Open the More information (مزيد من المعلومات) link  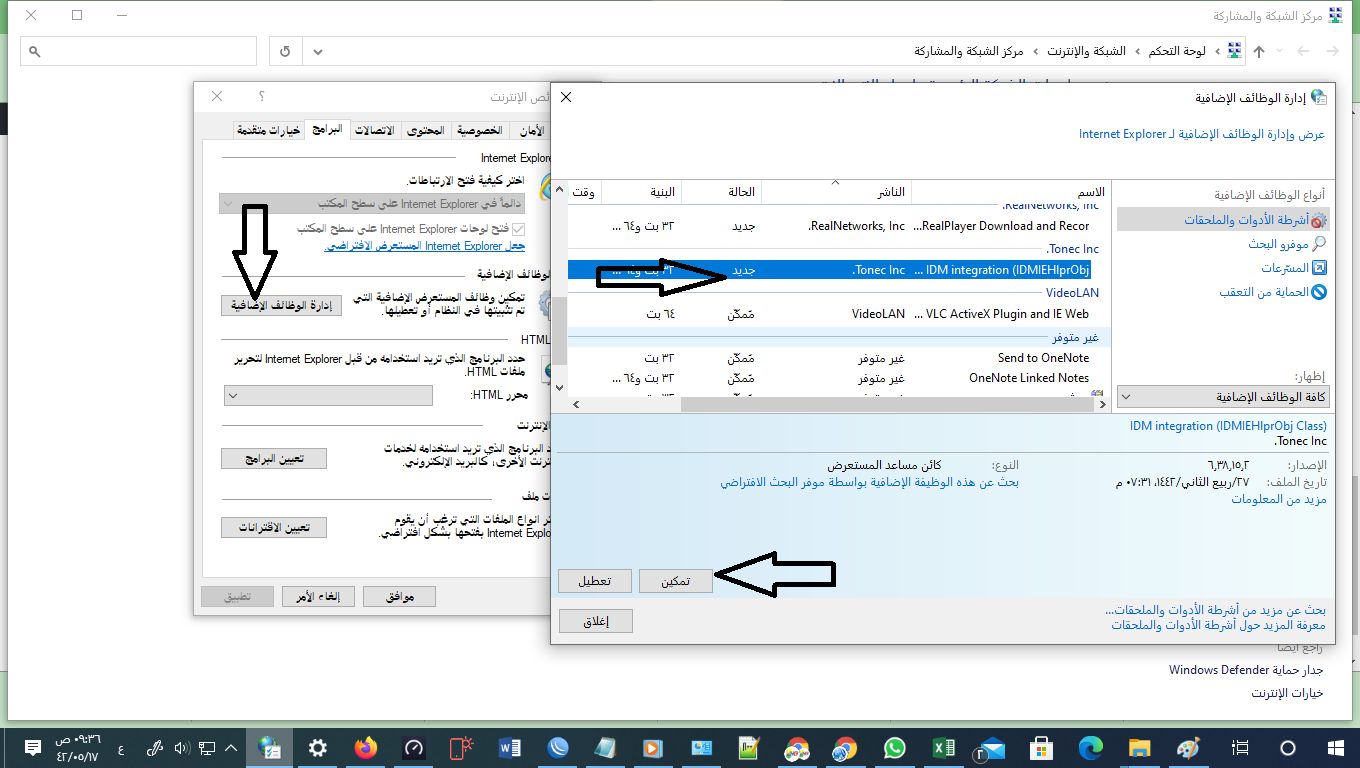point(1279,499)
